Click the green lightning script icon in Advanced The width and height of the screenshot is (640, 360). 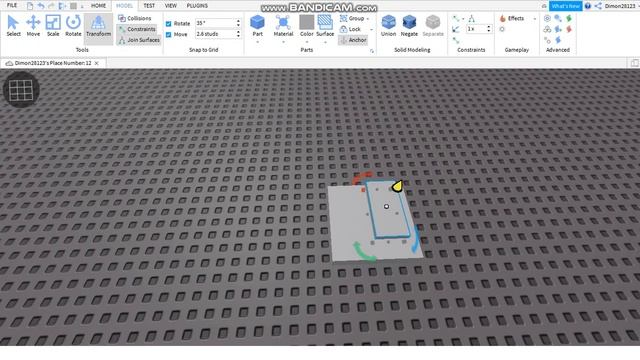(569, 18)
